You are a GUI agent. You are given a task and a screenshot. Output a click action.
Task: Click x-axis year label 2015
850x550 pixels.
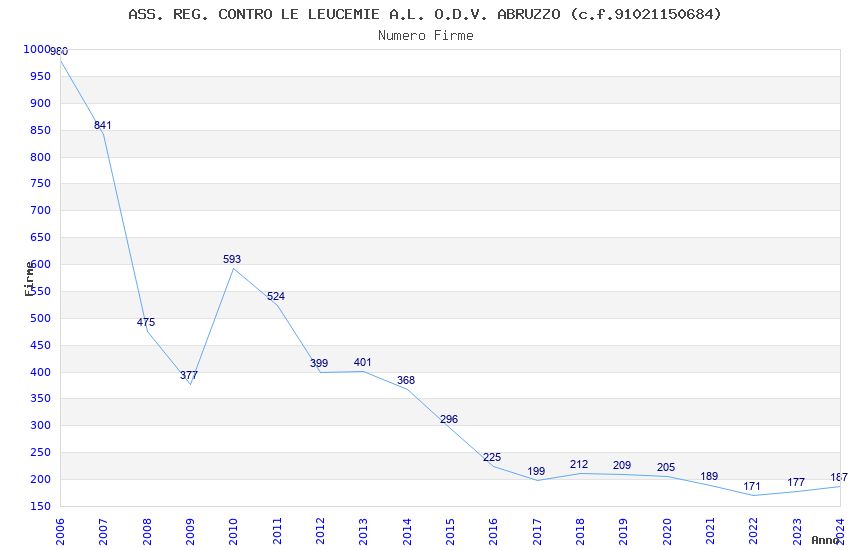point(450,532)
